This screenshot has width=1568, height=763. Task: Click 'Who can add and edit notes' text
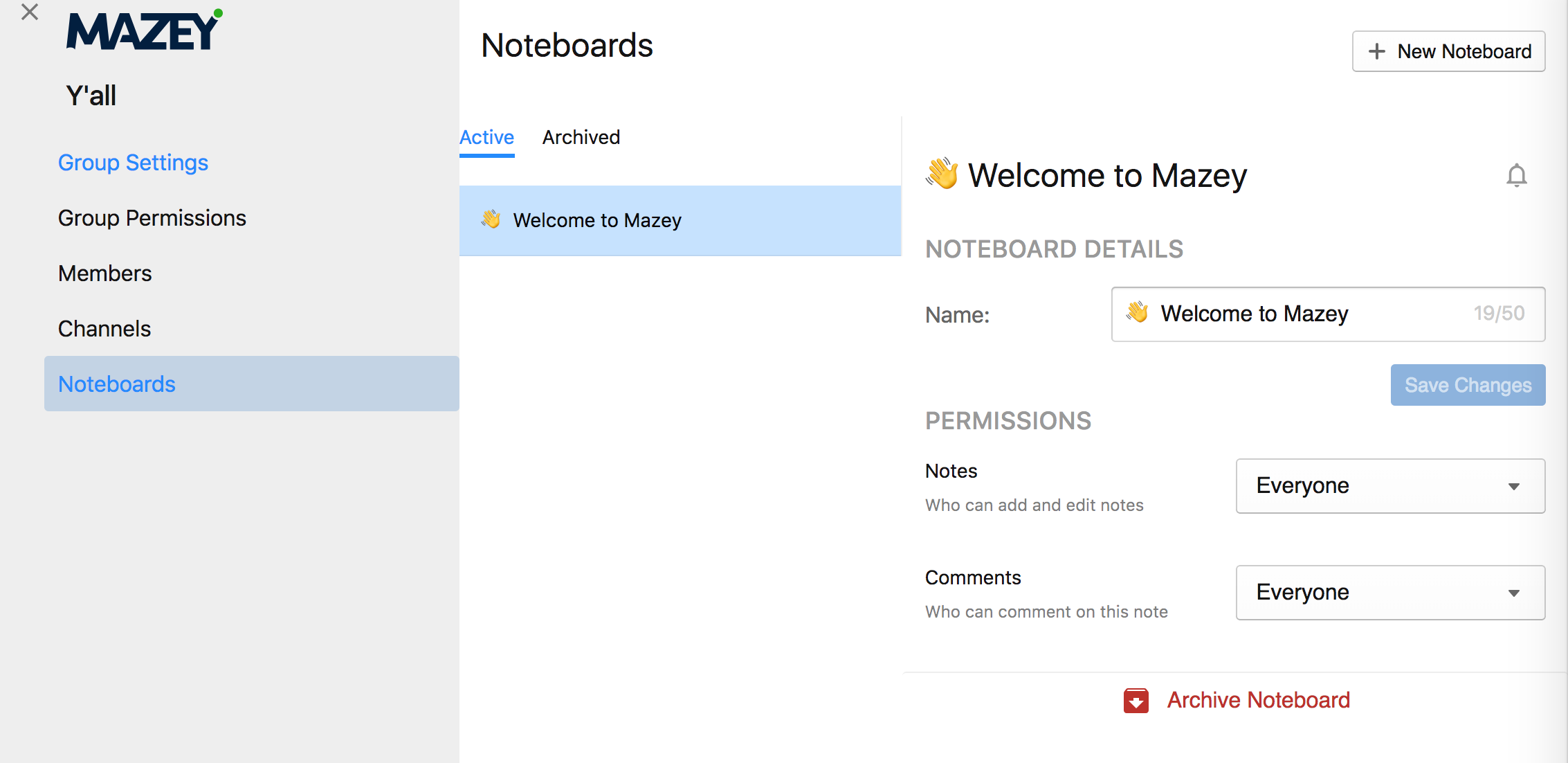point(1034,505)
